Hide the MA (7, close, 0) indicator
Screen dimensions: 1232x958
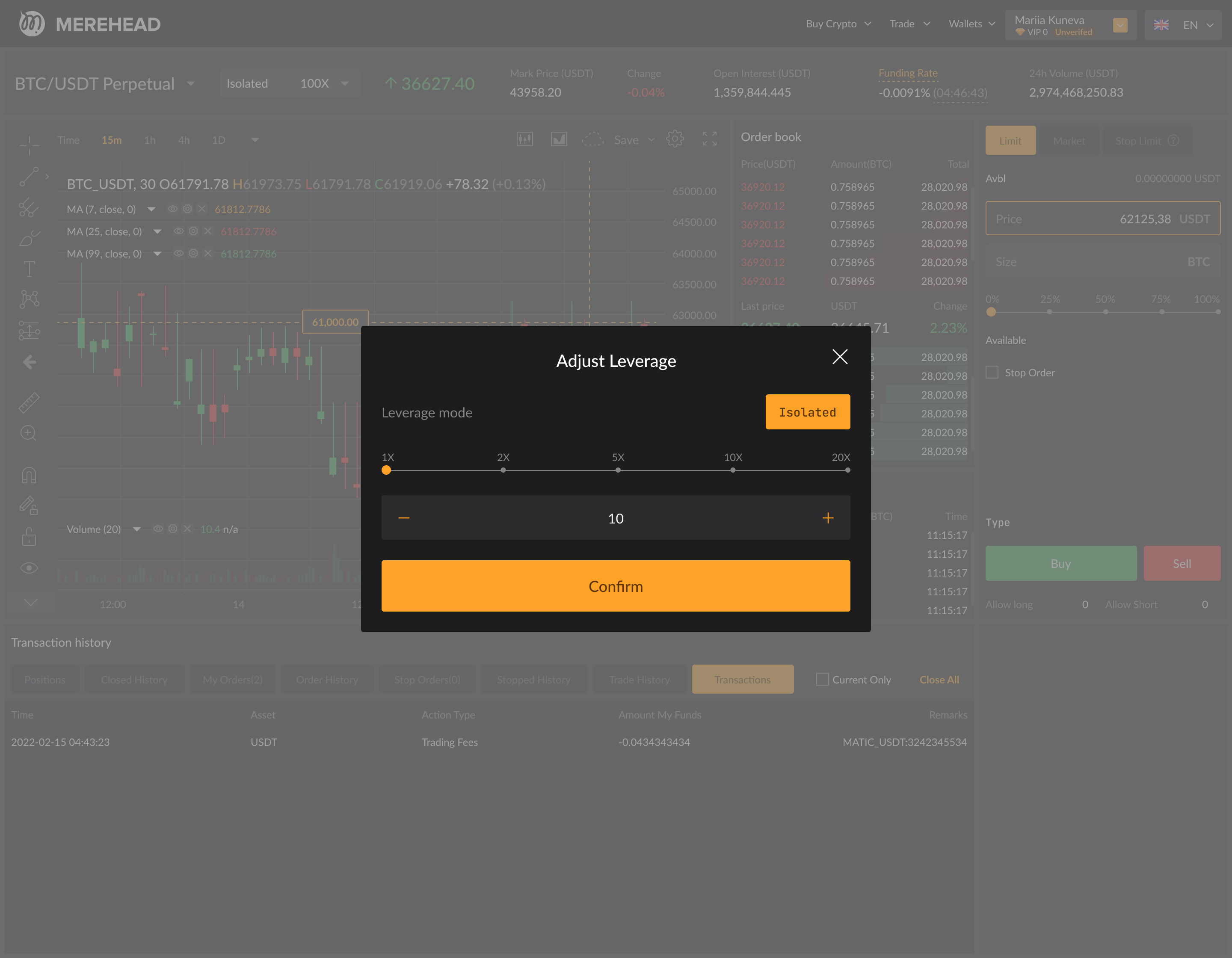173,209
